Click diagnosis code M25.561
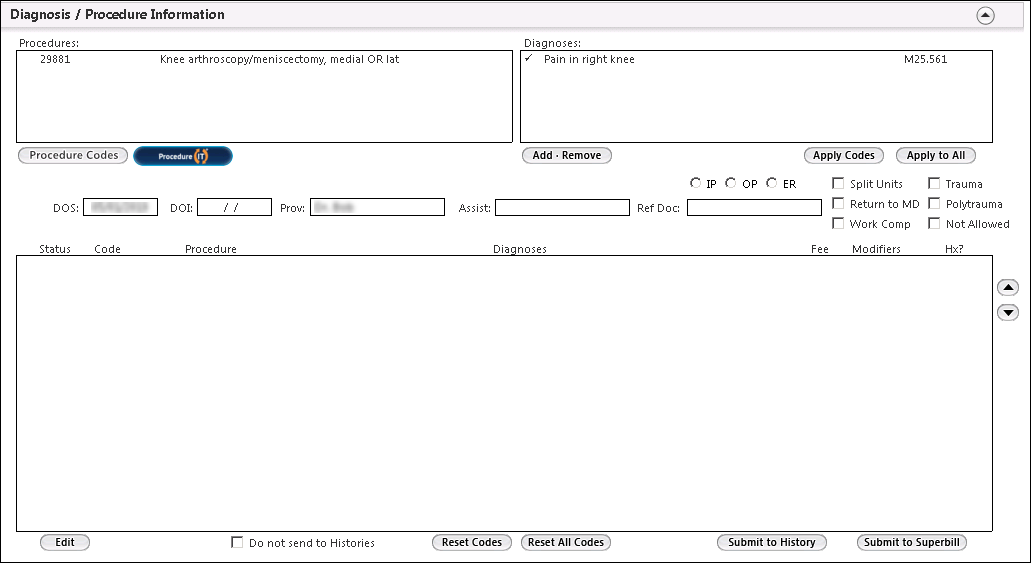This screenshot has width=1031, height=563. (x=926, y=59)
